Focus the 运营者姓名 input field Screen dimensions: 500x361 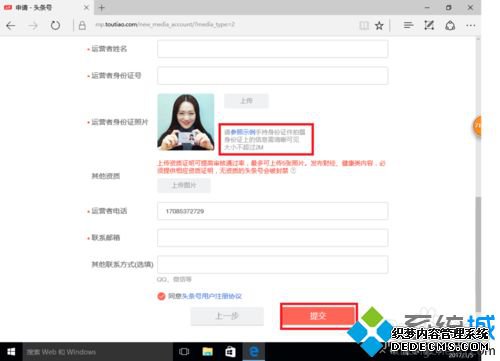273,49
